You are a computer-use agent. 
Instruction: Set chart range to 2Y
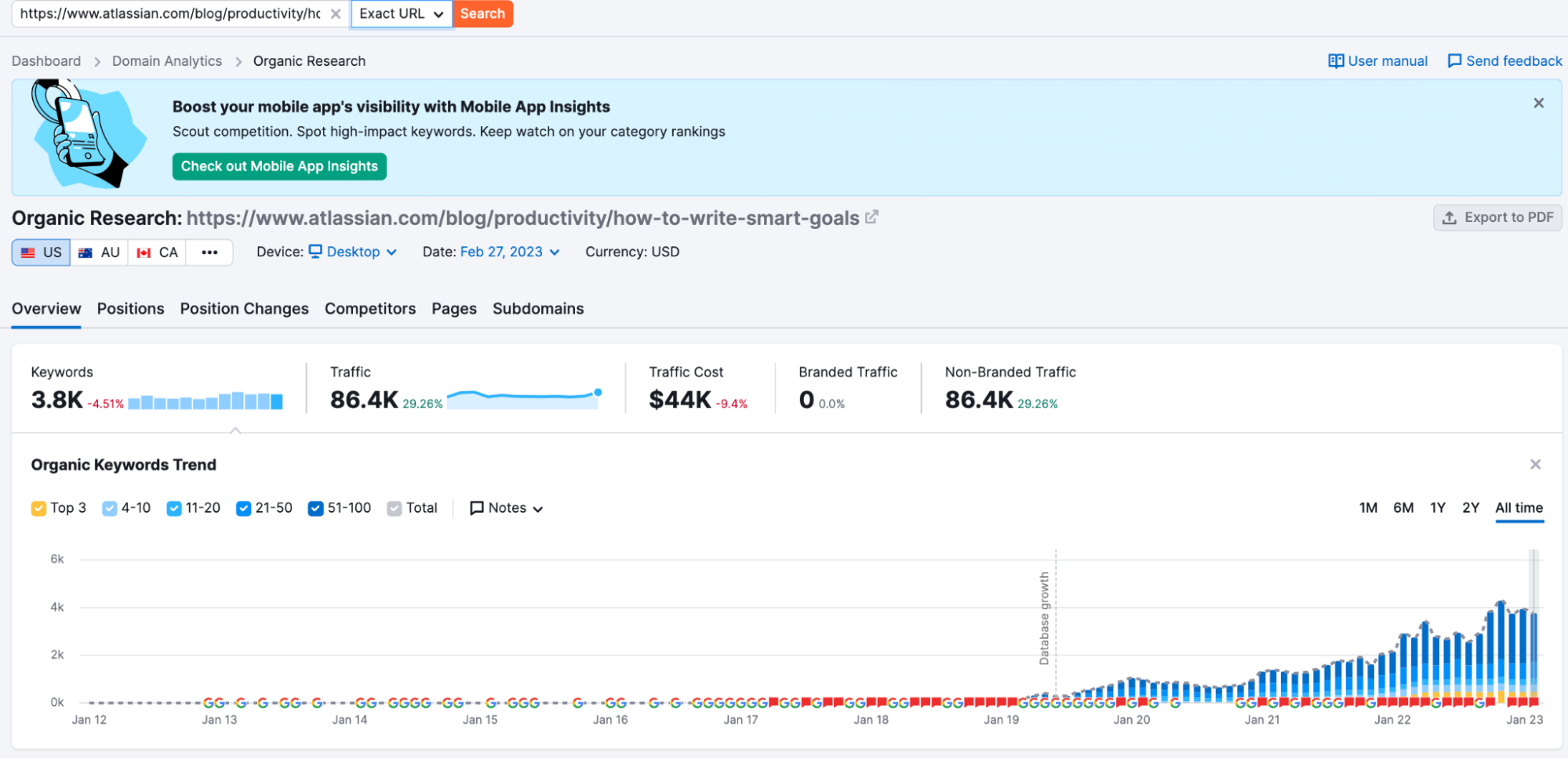point(1470,508)
